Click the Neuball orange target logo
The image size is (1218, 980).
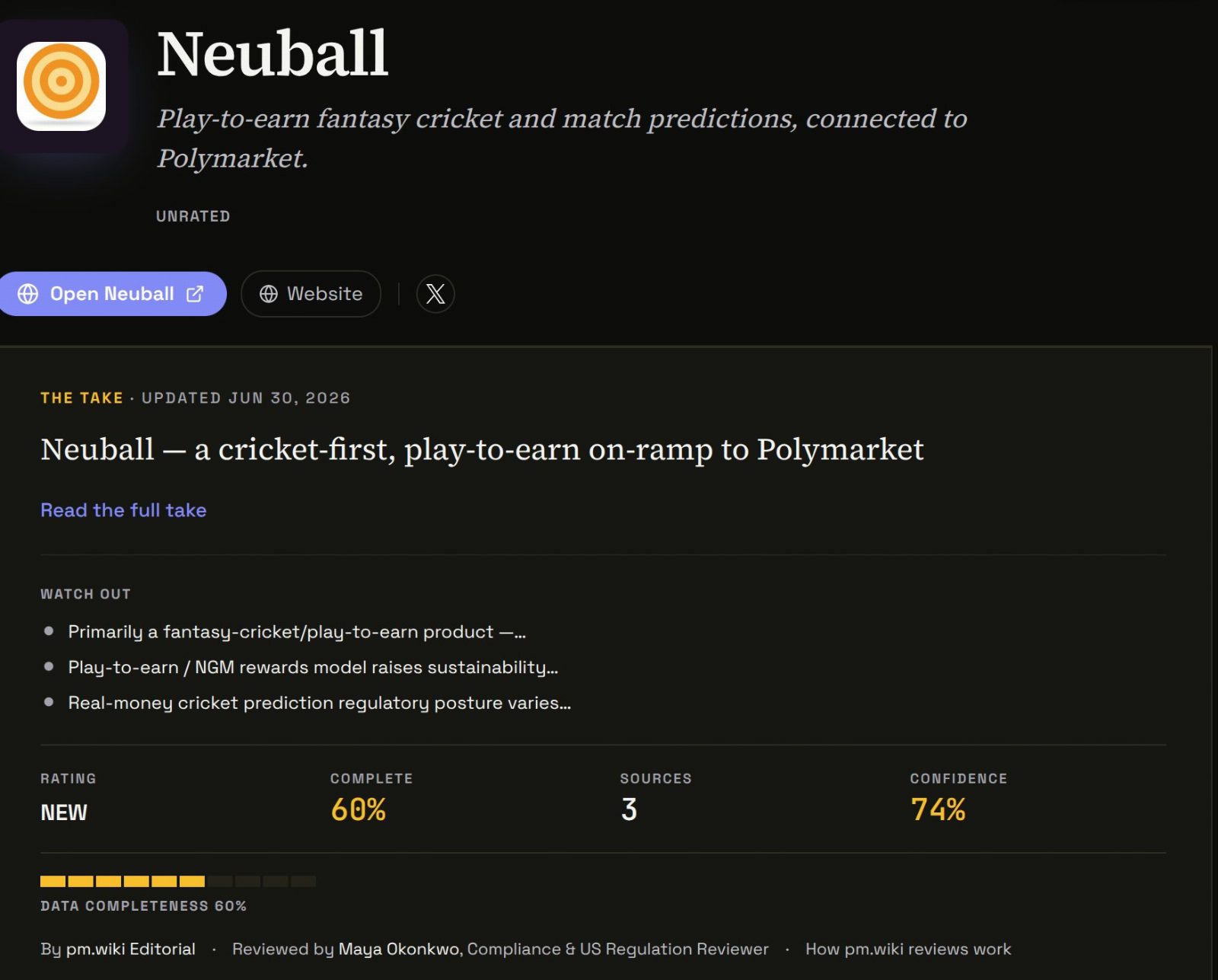[61, 86]
